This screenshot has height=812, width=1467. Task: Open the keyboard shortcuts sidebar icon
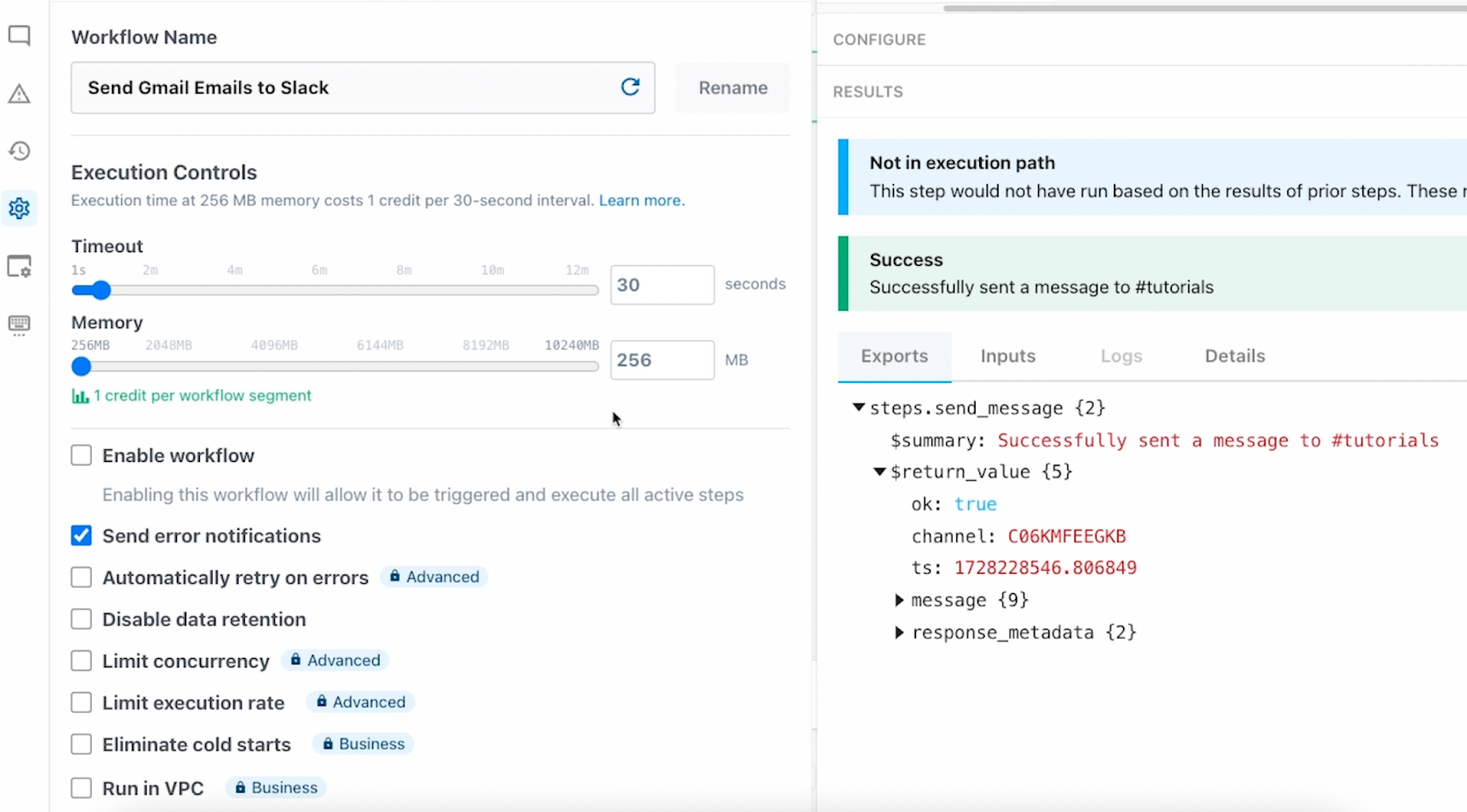(19, 324)
